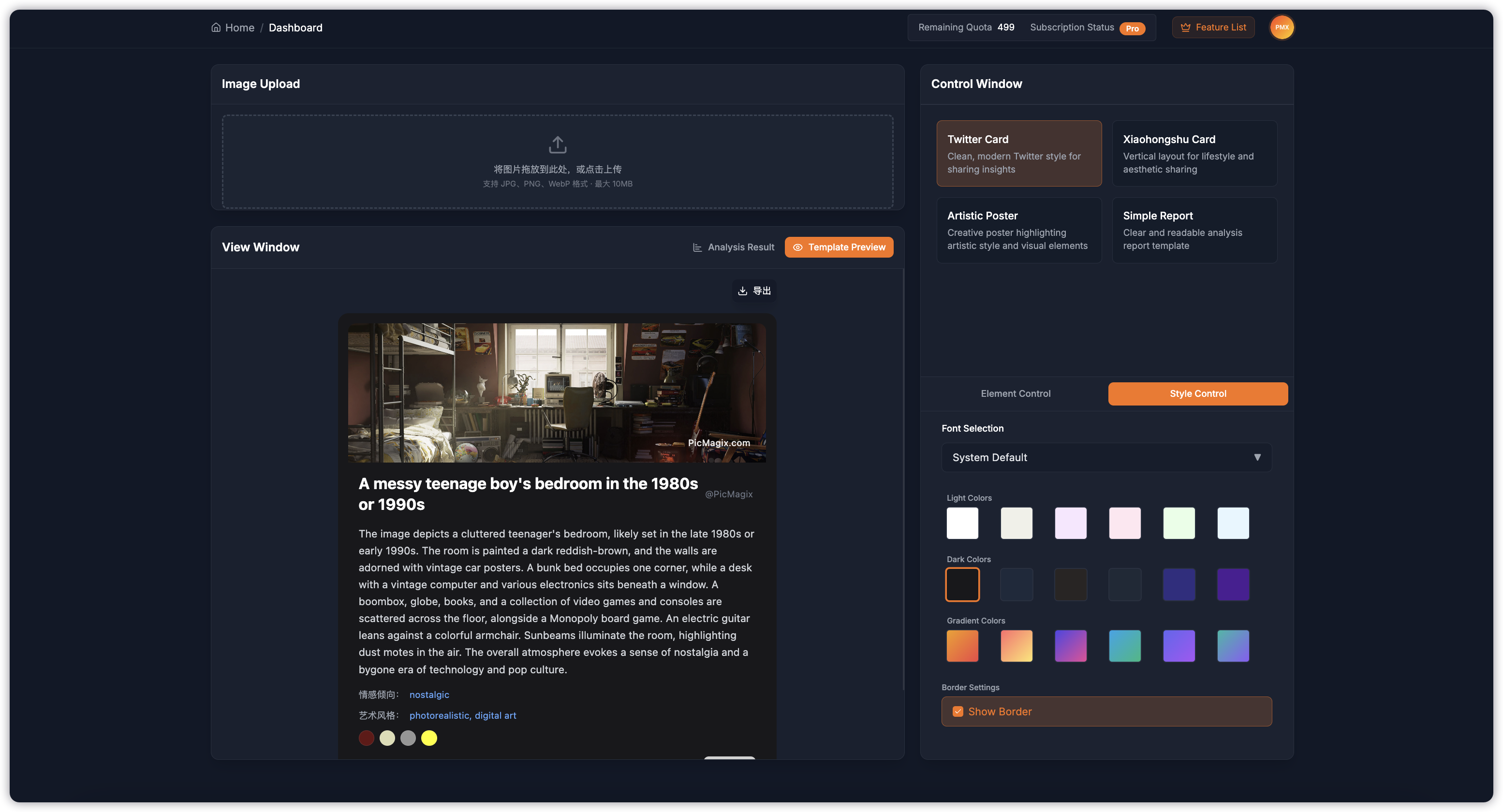Switch to the Element Control tab
The height and width of the screenshot is (812, 1503).
tap(1015, 394)
